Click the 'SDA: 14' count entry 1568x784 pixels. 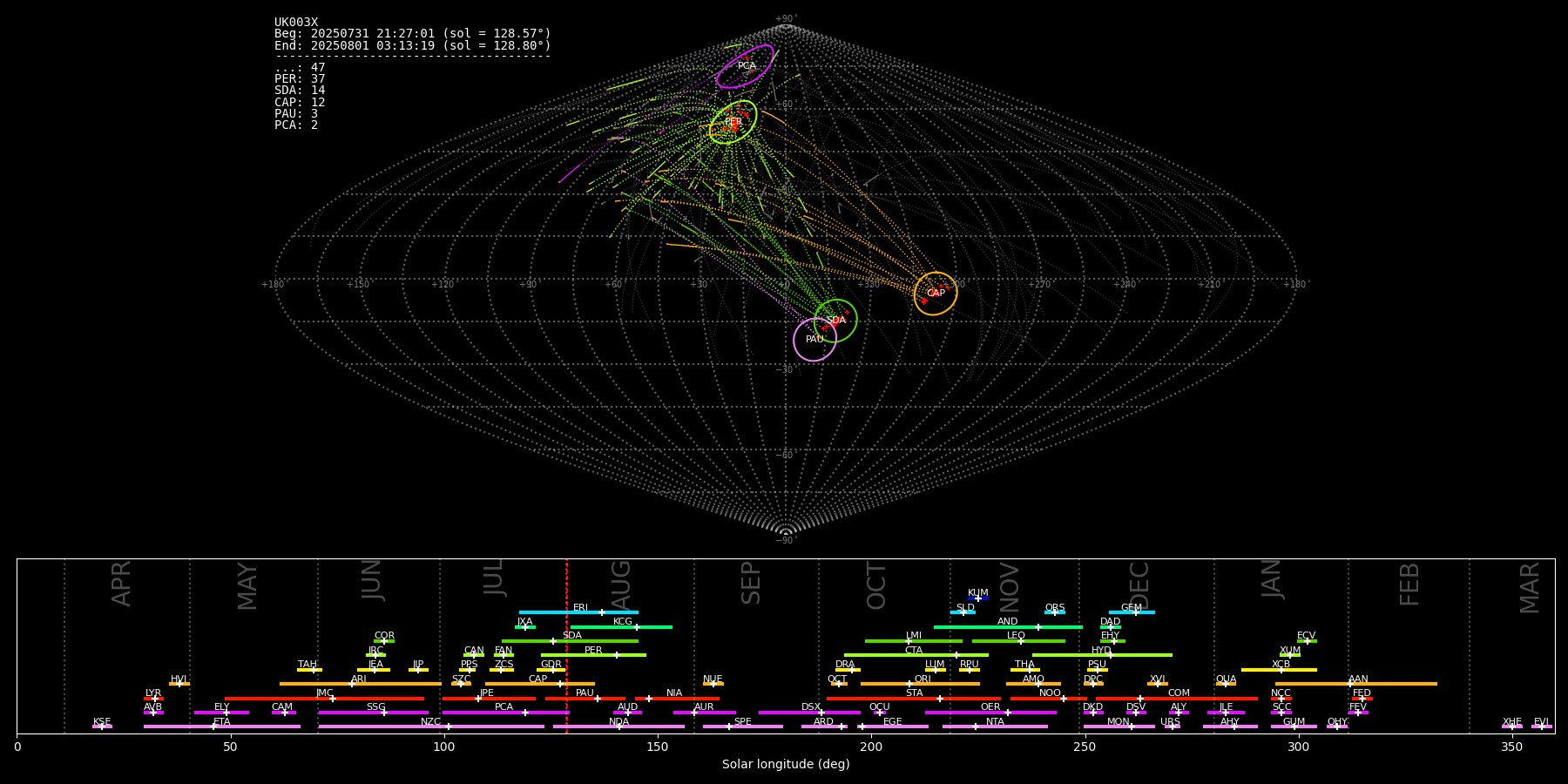(x=300, y=91)
